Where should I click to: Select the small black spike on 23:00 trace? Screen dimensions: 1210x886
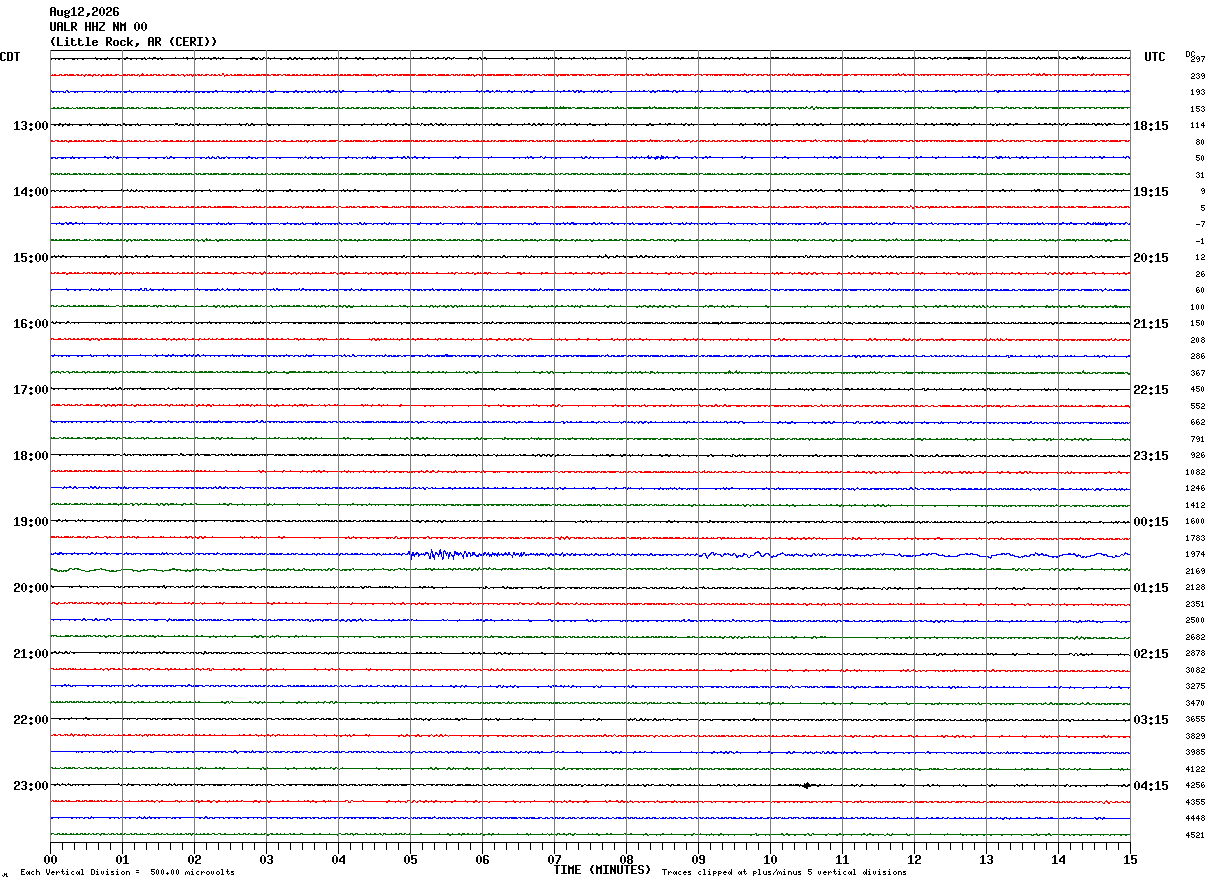[x=807, y=785]
